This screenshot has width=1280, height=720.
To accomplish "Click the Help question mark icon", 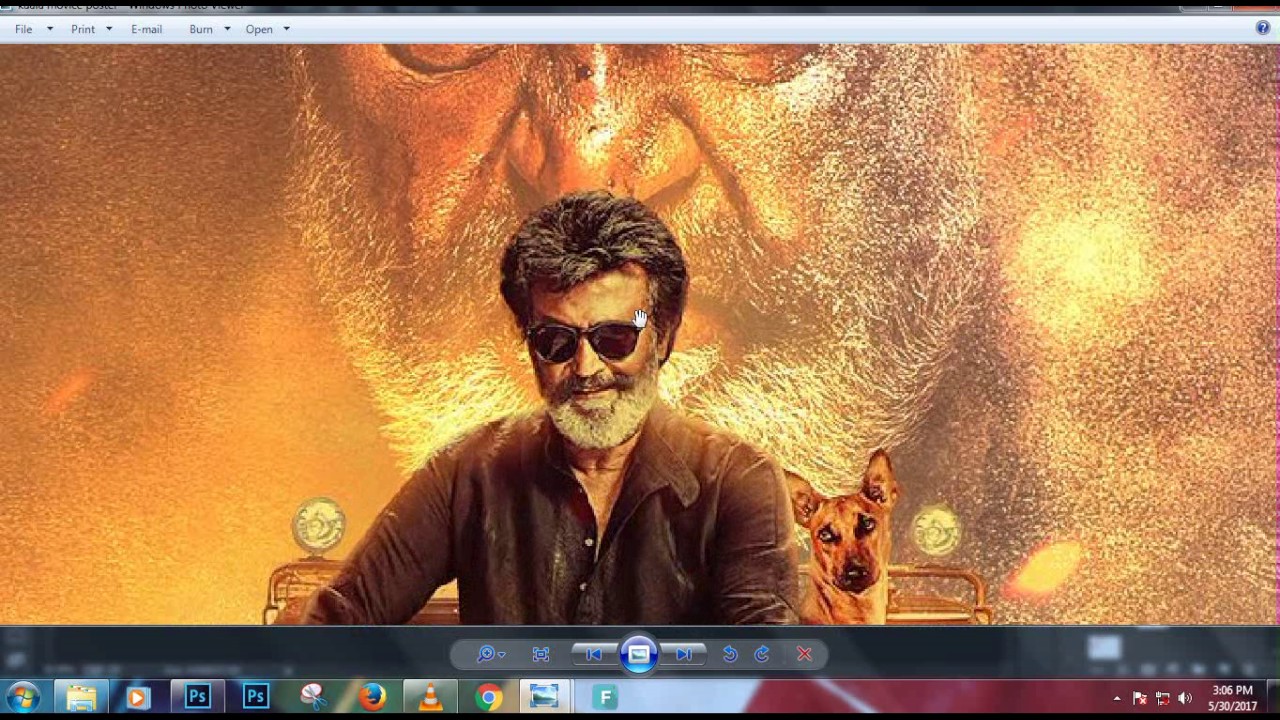I will click(x=1263, y=28).
